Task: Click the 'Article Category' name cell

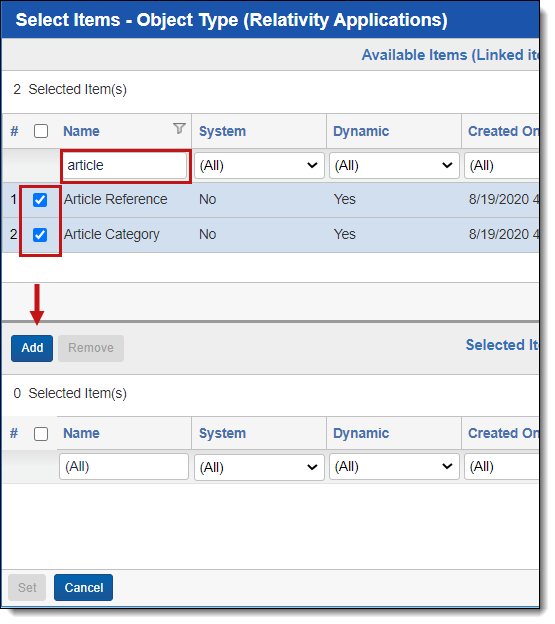Action: point(111,234)
